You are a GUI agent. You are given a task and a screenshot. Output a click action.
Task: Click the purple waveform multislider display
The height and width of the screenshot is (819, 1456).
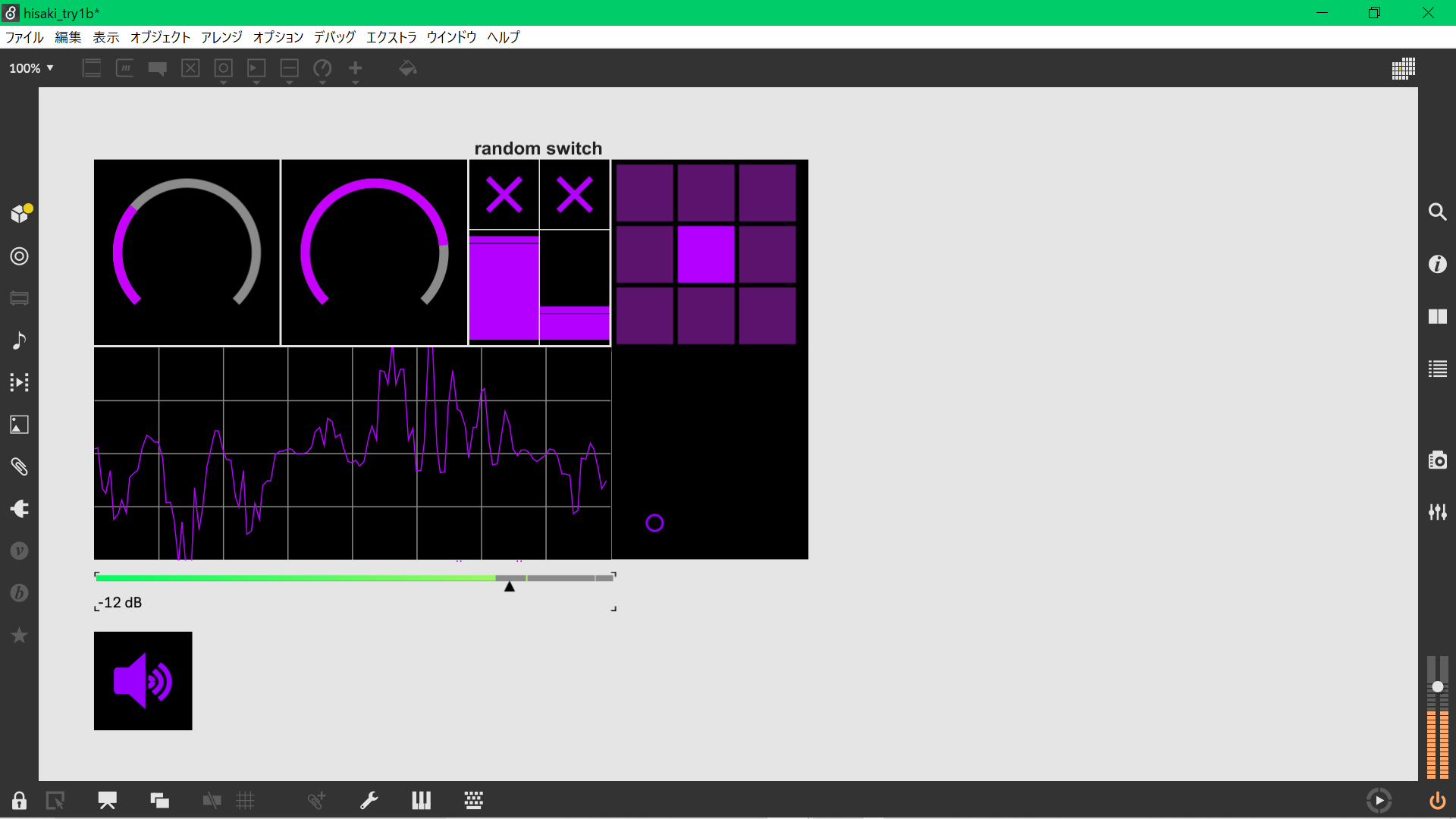click(353, 453)
